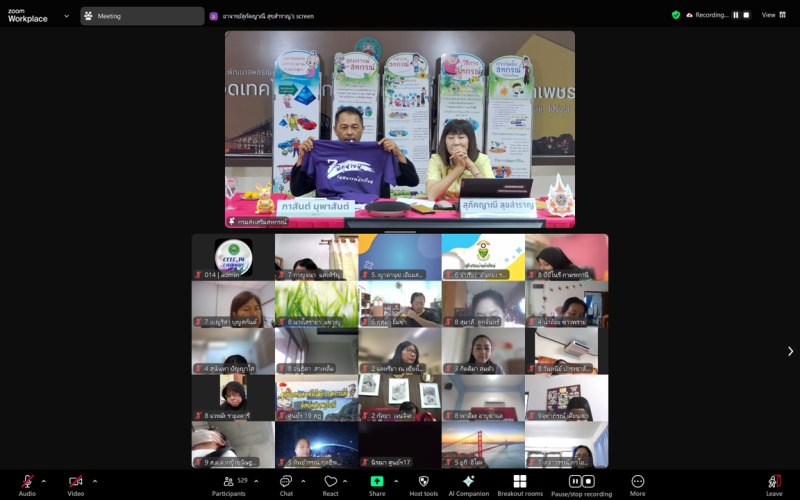Click the shared screen indicator label
Image resolution: width=800 pixels, height=500 pixels.
pos(268,16)
